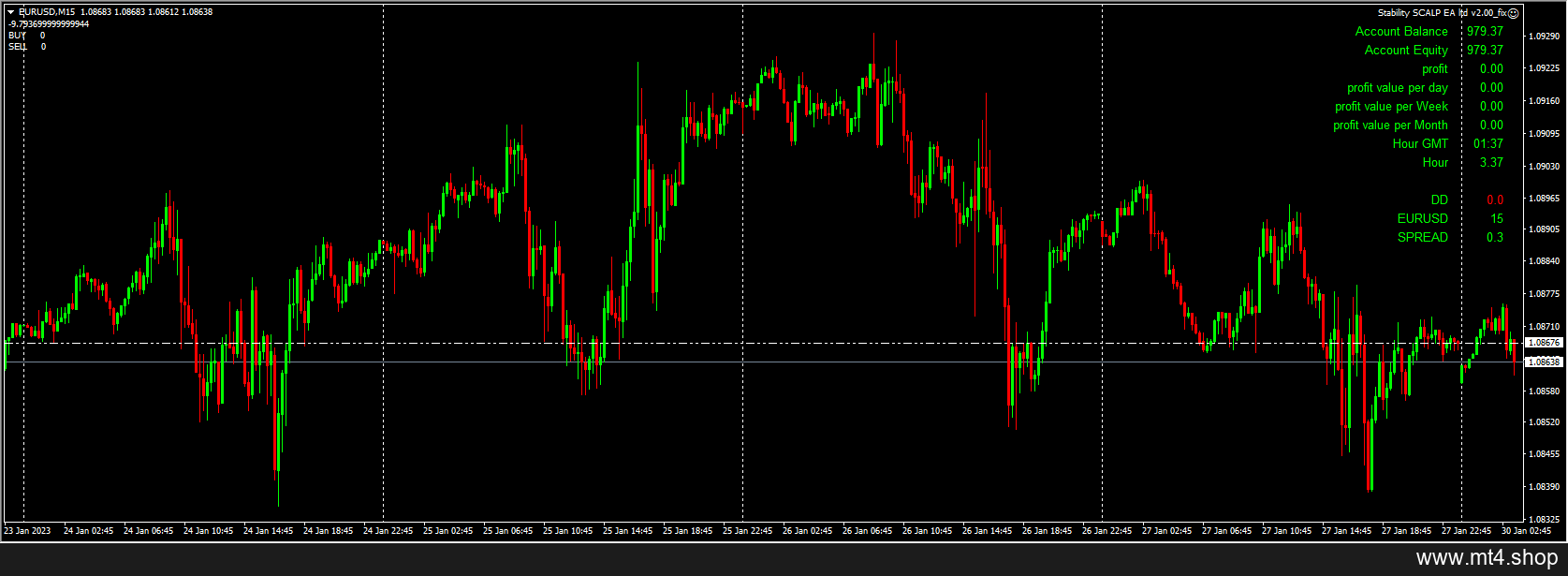Viewport: 1568px width, 576px height.
Task: Open the chart menu triangle beside EURUSD,M15
Action: tap(10, 12)
